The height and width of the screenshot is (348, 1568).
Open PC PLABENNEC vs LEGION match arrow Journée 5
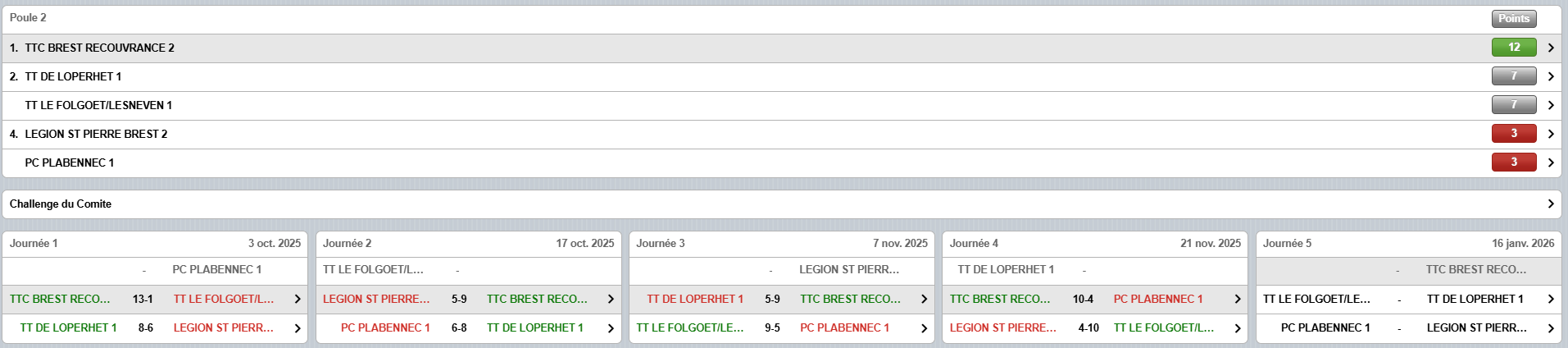tap(1550, 328)
